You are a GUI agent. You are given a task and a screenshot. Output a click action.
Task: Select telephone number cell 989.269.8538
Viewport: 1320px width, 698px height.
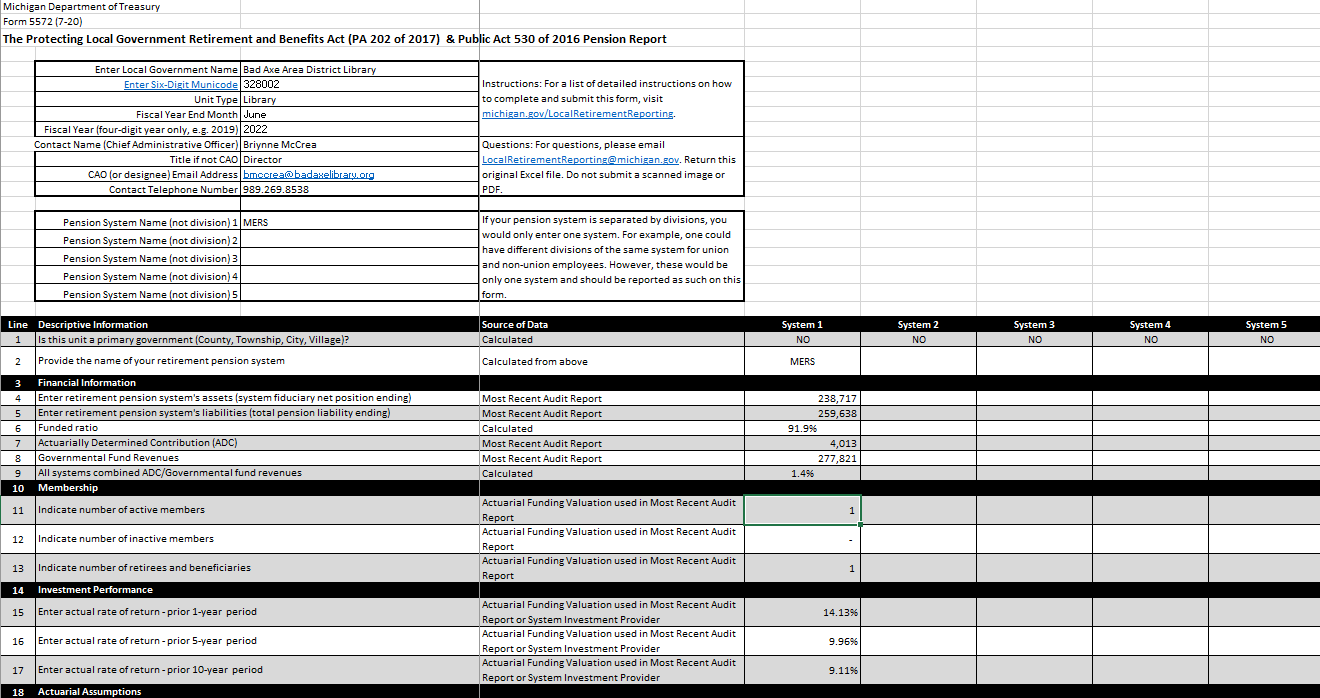click(x=360, y=189)
